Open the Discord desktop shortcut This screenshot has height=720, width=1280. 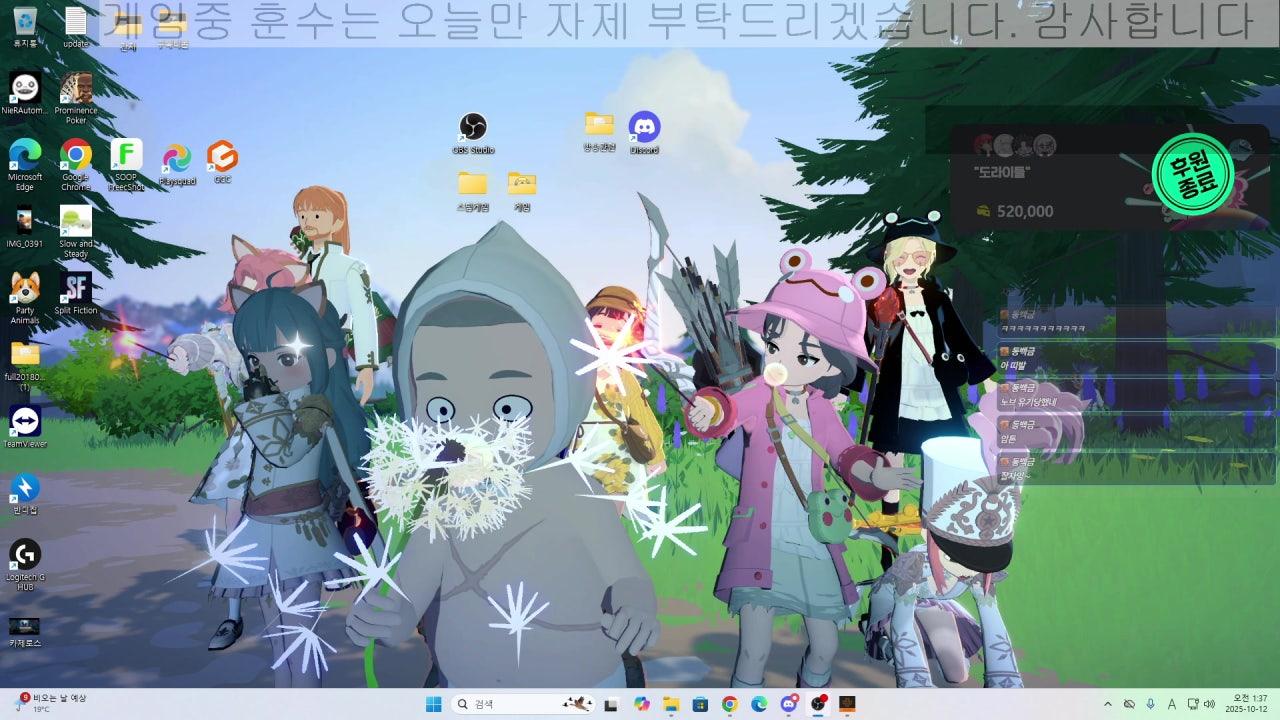click(644, 133)
